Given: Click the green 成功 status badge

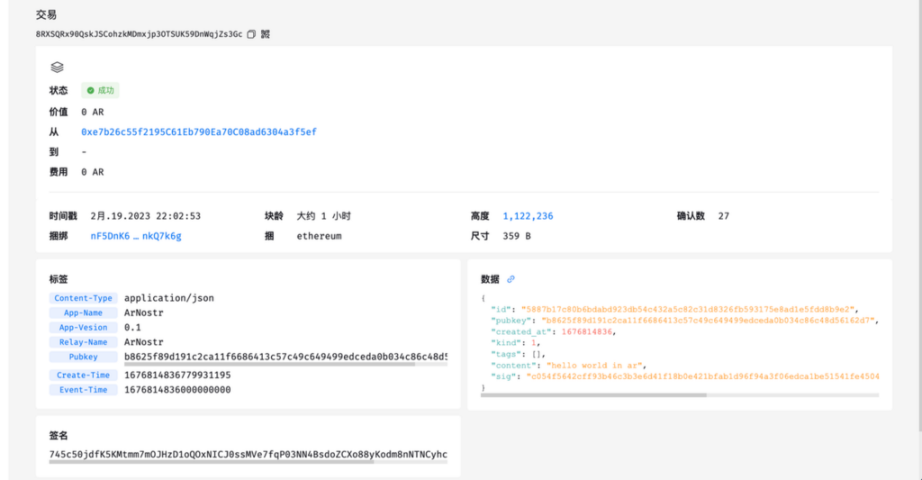Looking at the screenshot, I should click(x=100, y=91).
